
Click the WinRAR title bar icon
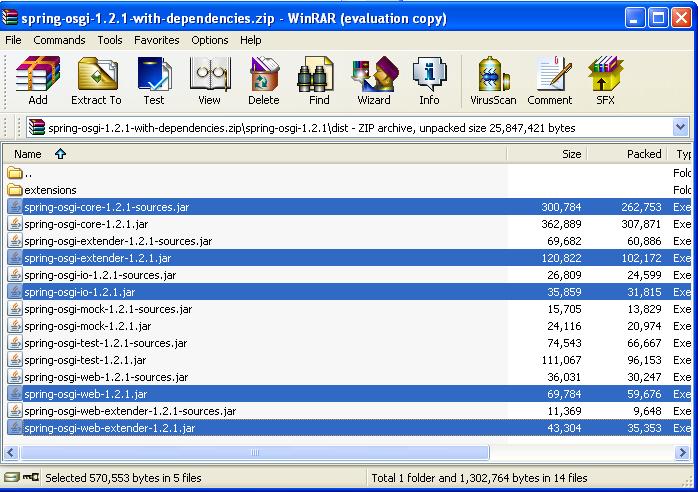10,18
